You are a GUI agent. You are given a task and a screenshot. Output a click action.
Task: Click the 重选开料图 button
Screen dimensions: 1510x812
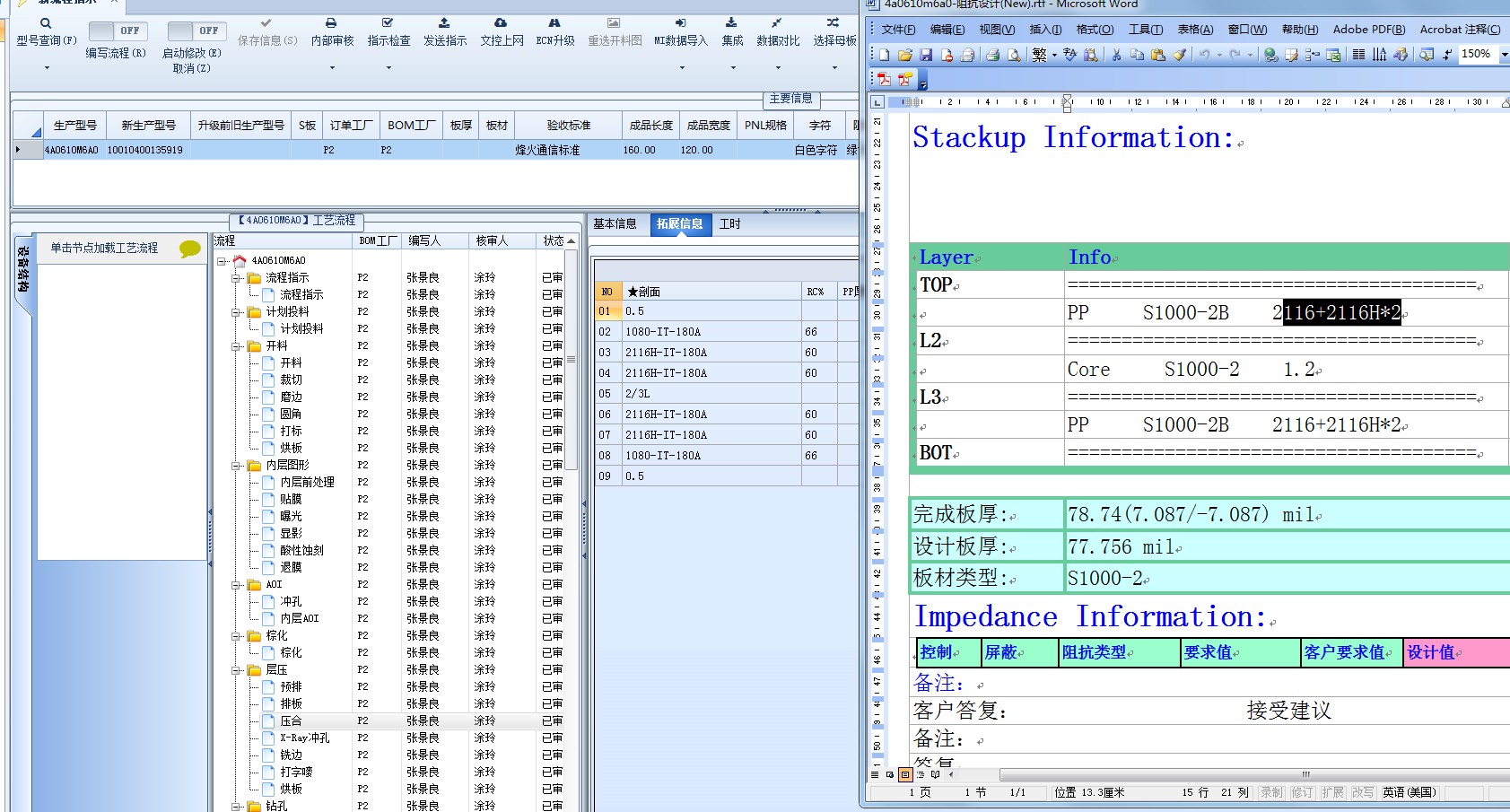coord(615,31)
